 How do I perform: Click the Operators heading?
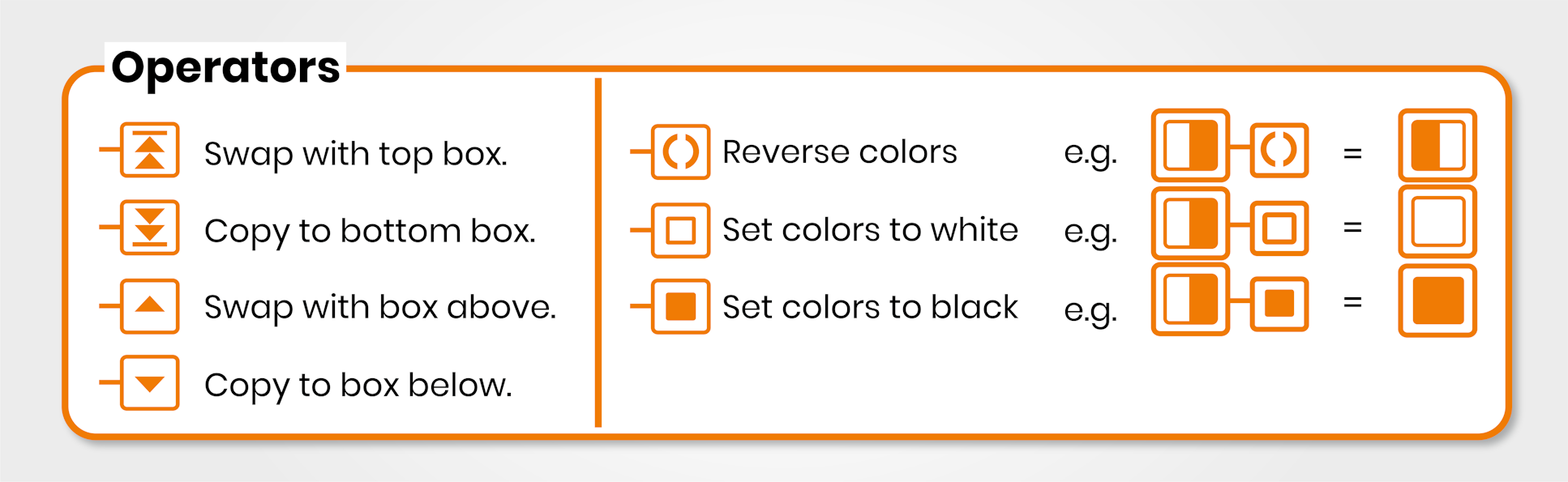[225, 67]
